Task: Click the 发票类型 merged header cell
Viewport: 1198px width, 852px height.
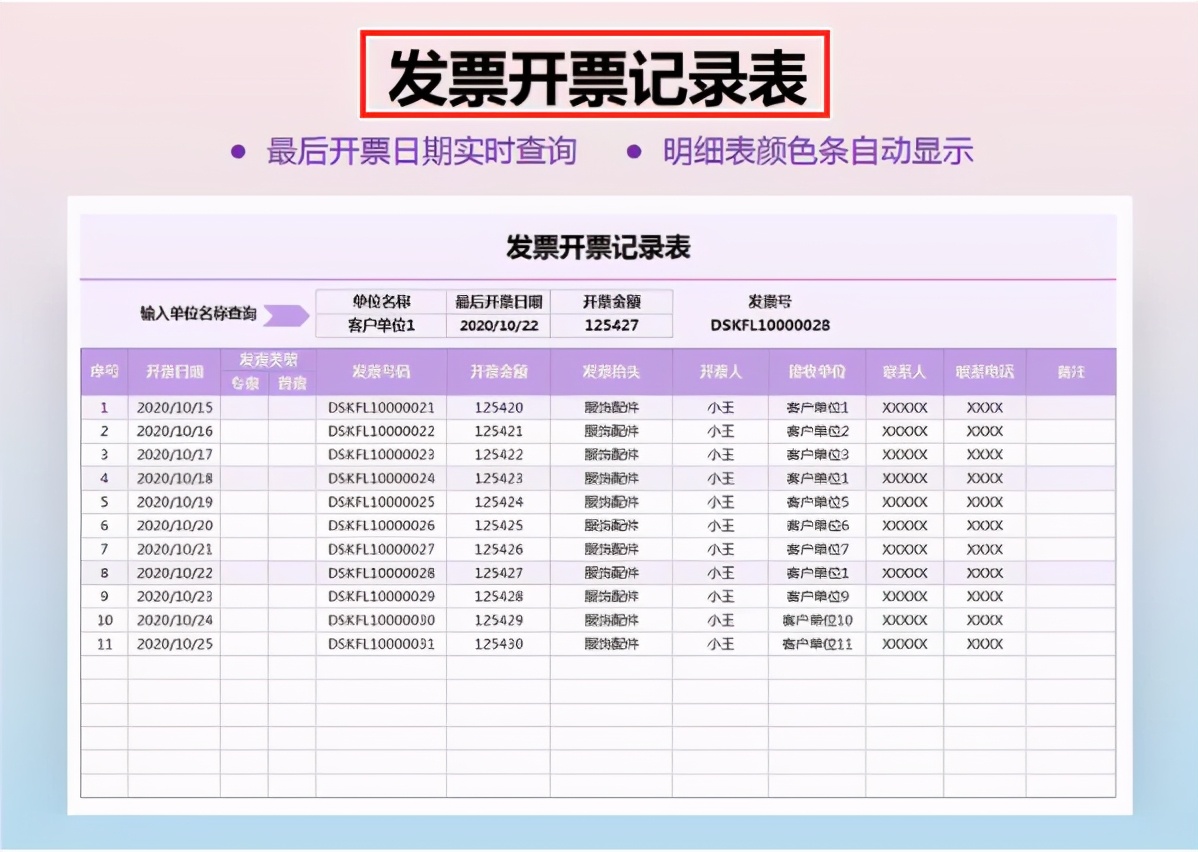Action: (269, 360)
